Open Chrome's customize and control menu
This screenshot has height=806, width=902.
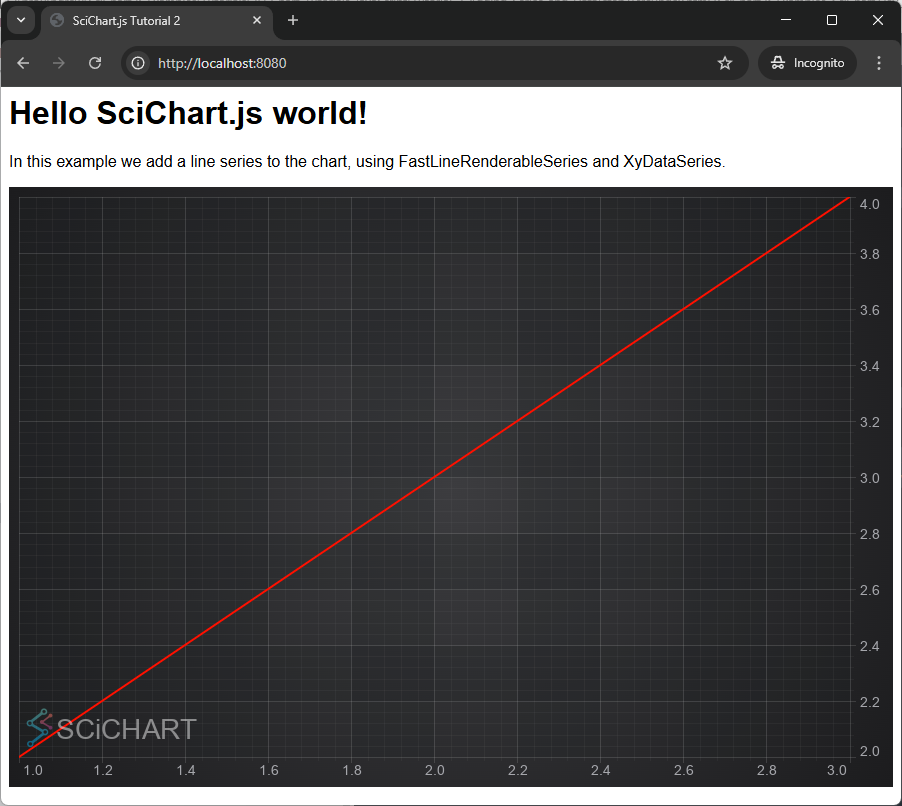(878, 62)
